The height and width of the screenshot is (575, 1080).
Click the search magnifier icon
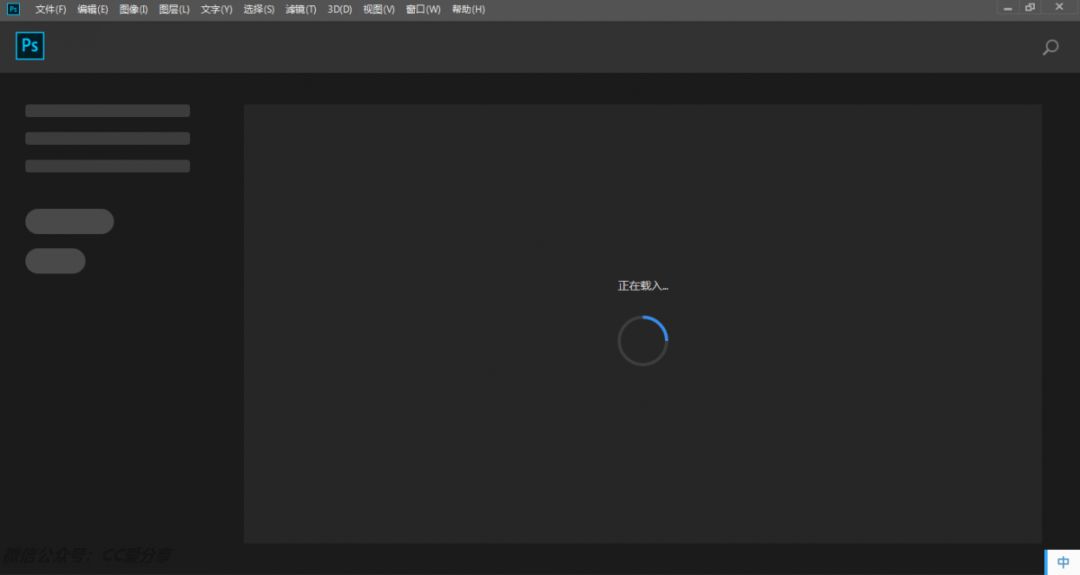point(1050,47)
